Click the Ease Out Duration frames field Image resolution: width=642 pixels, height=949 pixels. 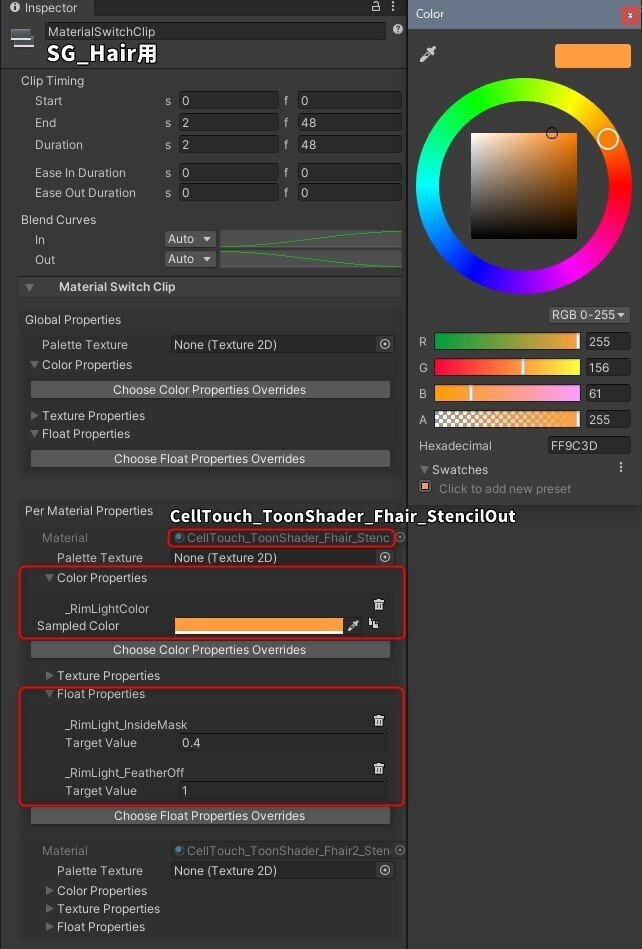[350, 192]
